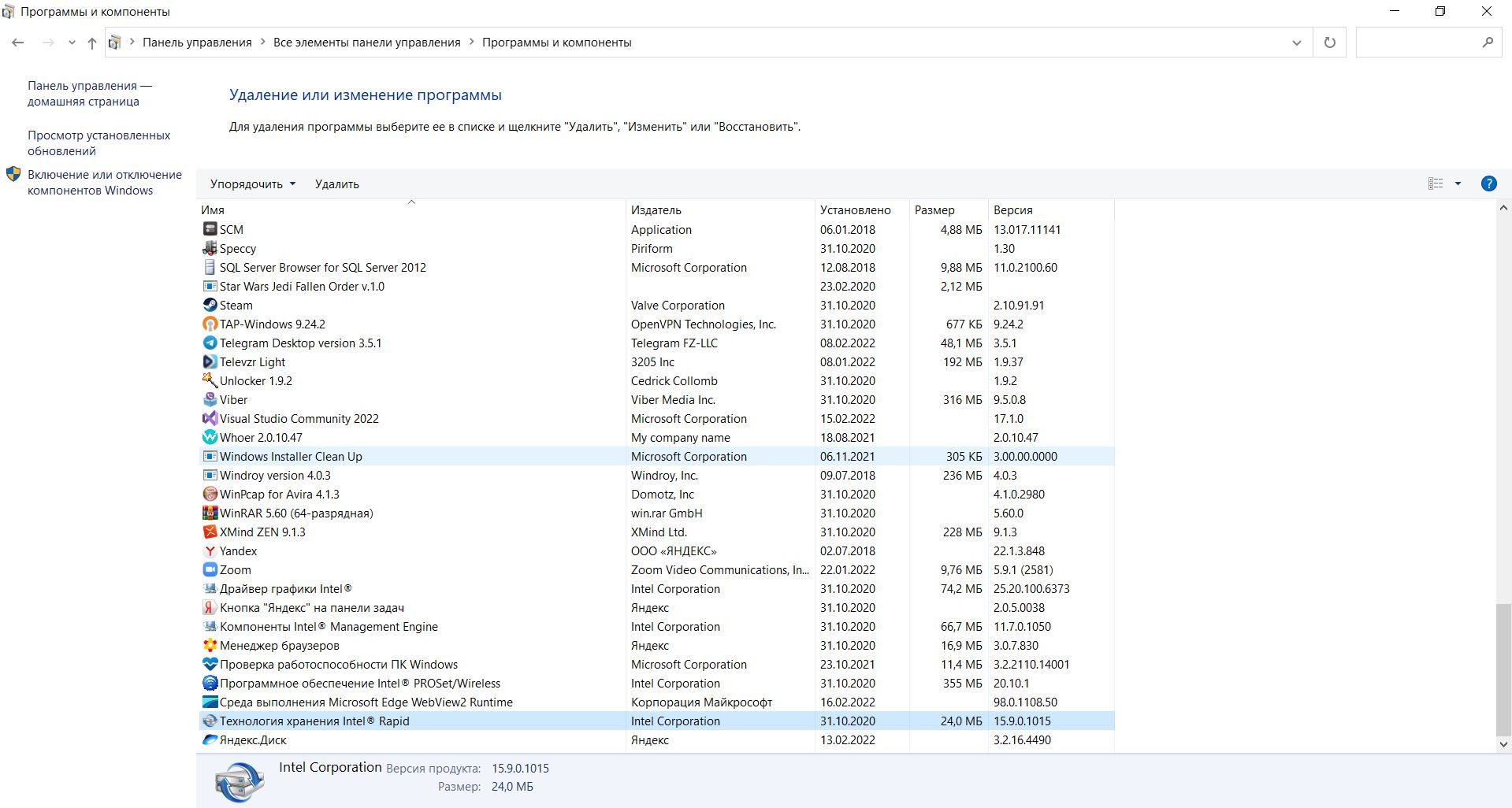Click the Драйвер графики Intel icon

pos(210,588)
